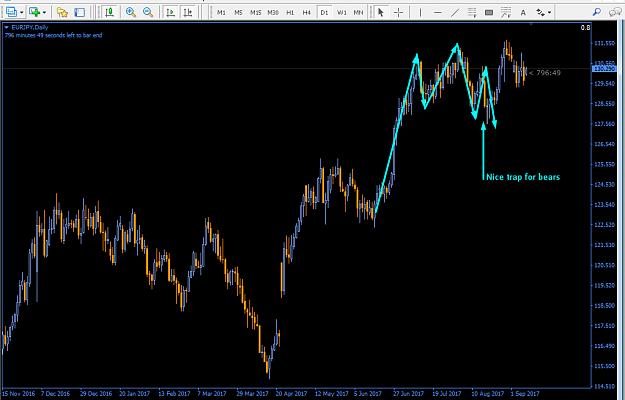The width and height of the screenshot is (625, 400).
Task: Toggle chart auto-scroll icon
Action: point(171,12)
